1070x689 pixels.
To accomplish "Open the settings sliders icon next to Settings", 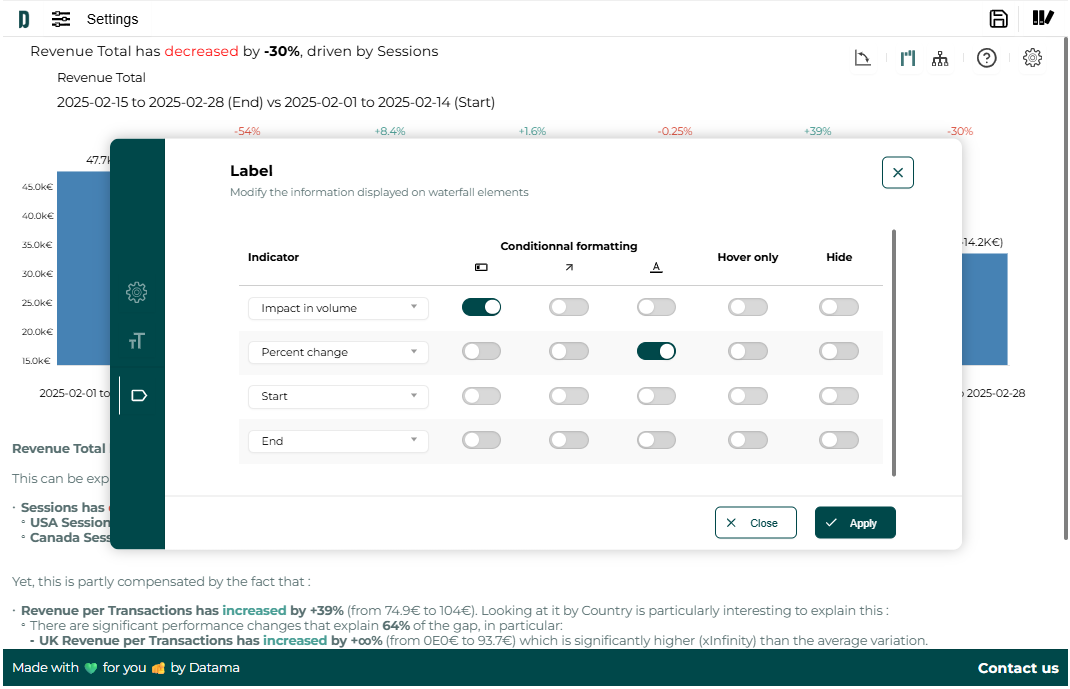I will tap(61, 19).
